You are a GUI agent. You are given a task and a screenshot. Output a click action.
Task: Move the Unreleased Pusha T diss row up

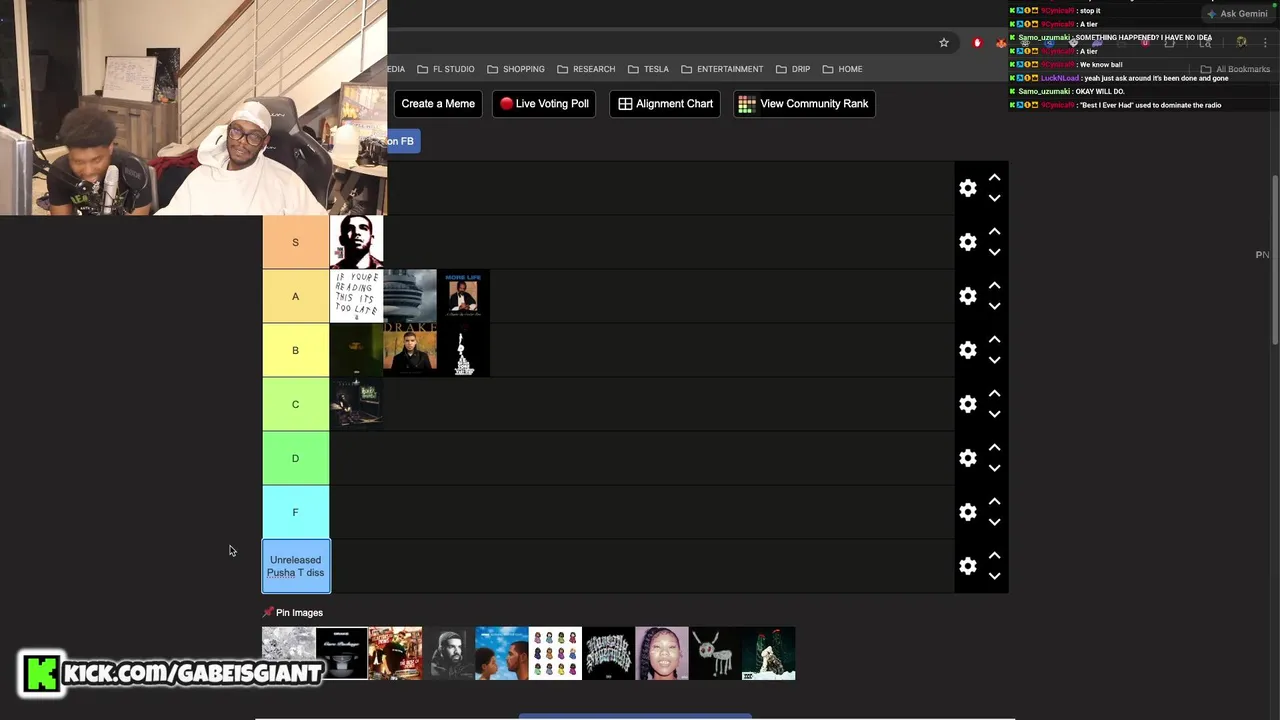(994, 555)
